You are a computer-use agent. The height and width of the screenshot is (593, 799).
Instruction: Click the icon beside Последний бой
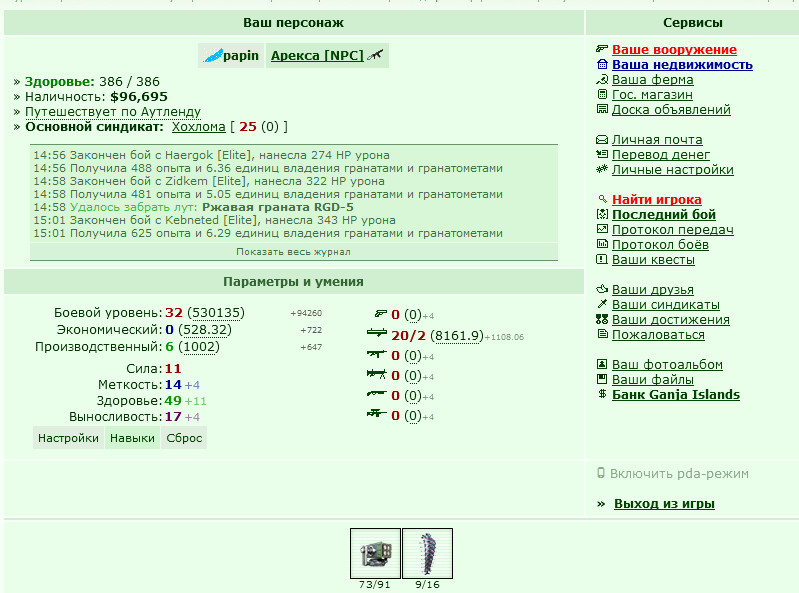pyautogui.click(x=602, y=214)
